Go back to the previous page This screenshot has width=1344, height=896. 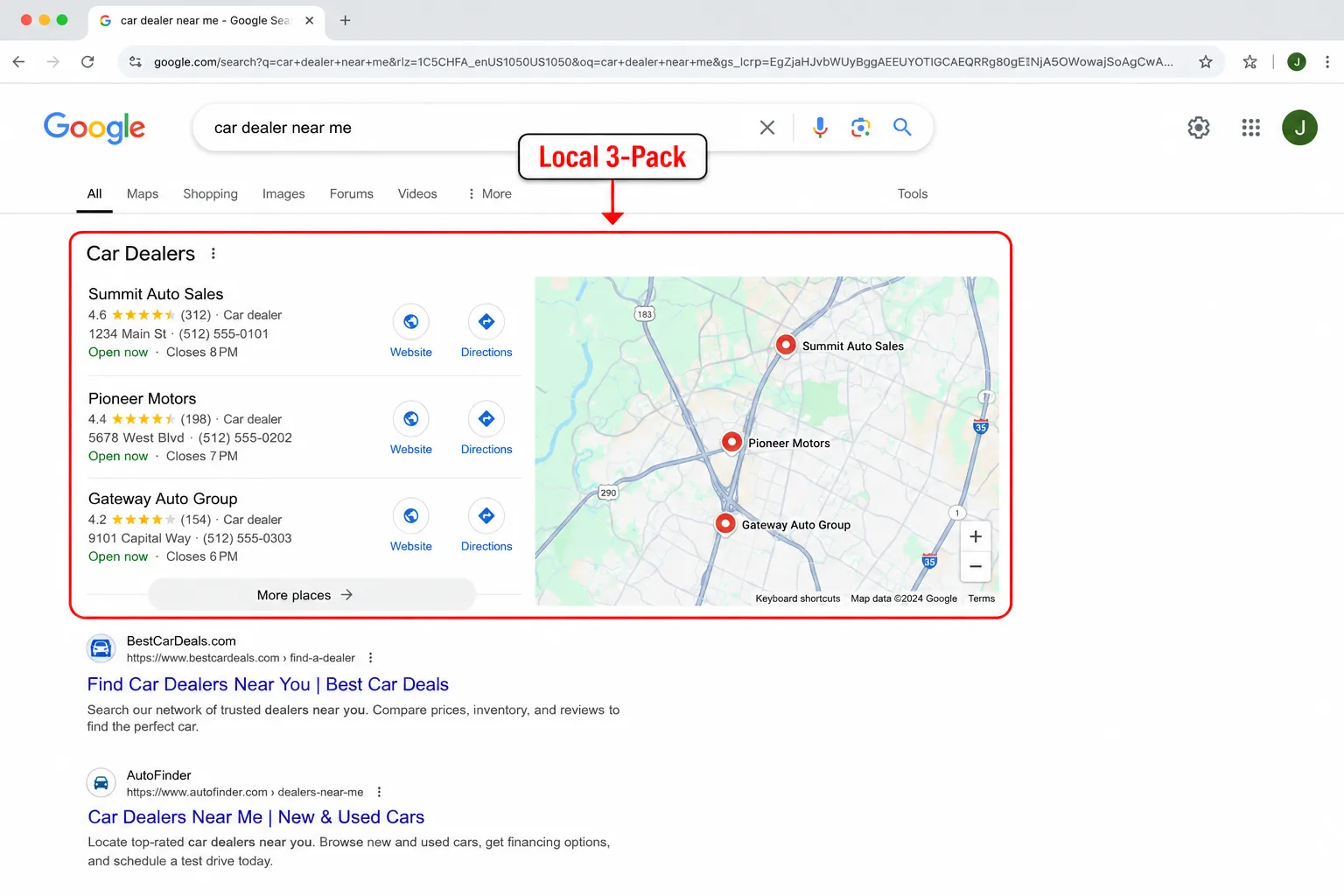tap(18, 62)
